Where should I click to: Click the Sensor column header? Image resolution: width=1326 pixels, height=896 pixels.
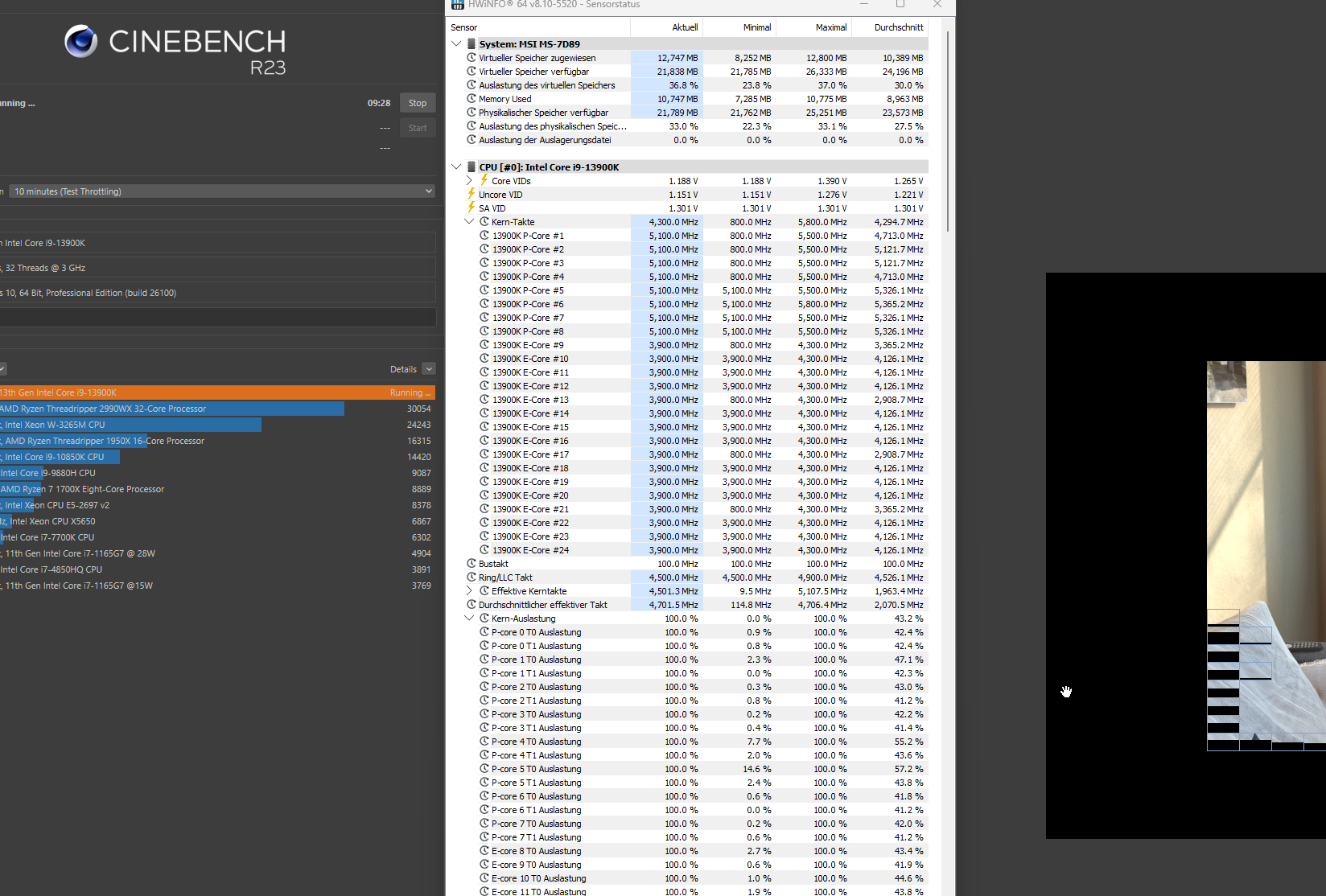point(538,27)
